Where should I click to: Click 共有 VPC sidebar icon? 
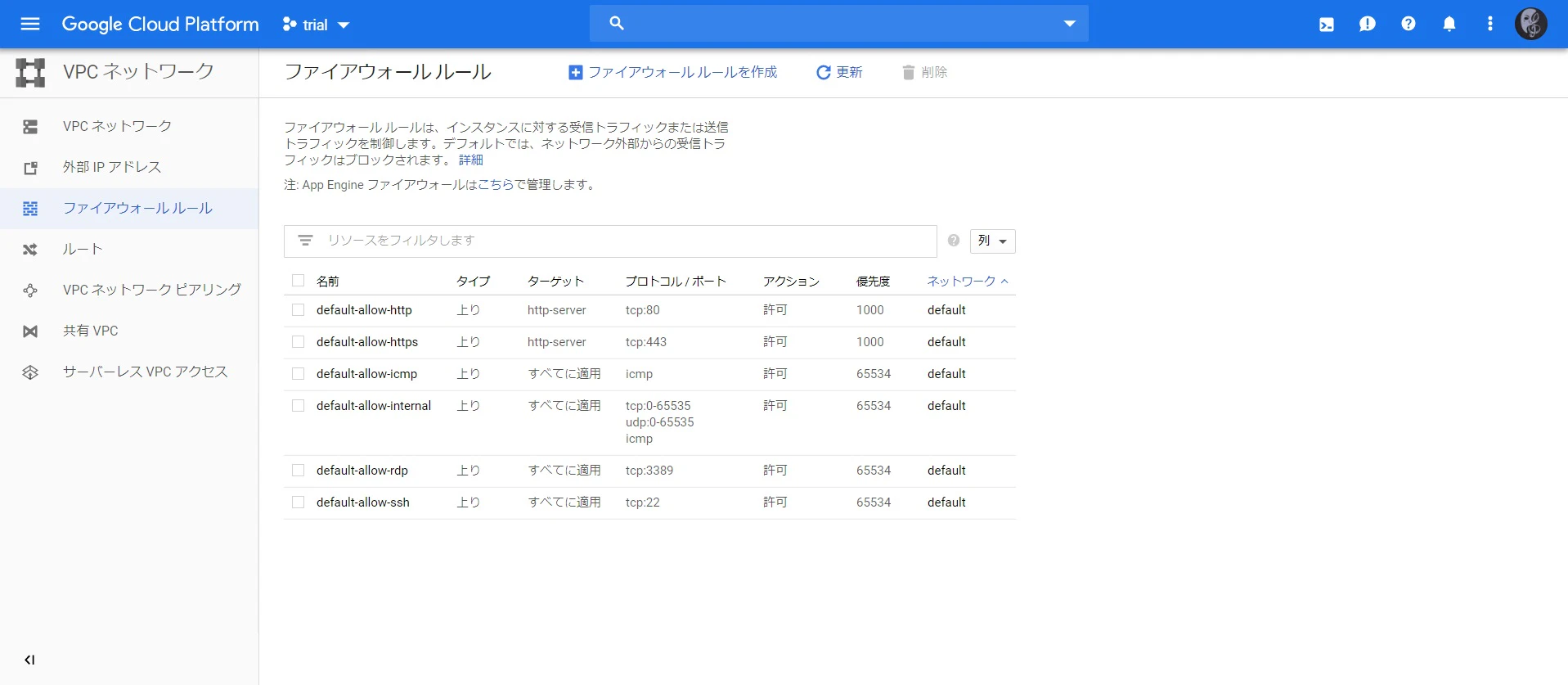click(x=30, y=331)
